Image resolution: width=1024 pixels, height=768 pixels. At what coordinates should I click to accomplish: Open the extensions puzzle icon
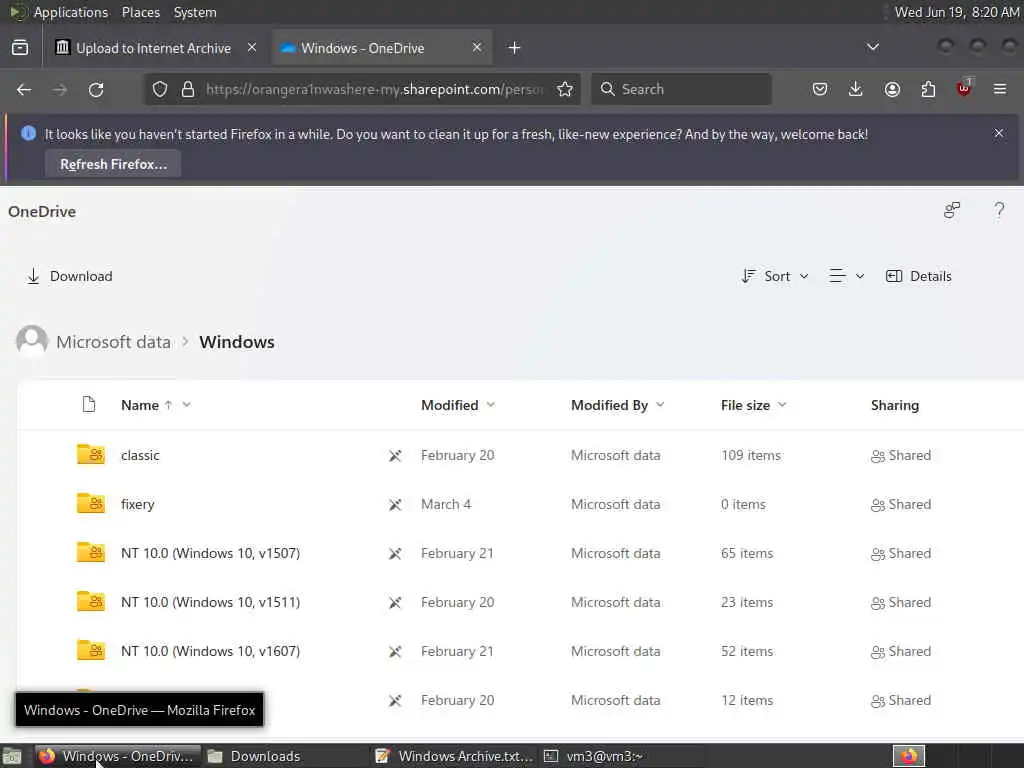tap(928, 89)
